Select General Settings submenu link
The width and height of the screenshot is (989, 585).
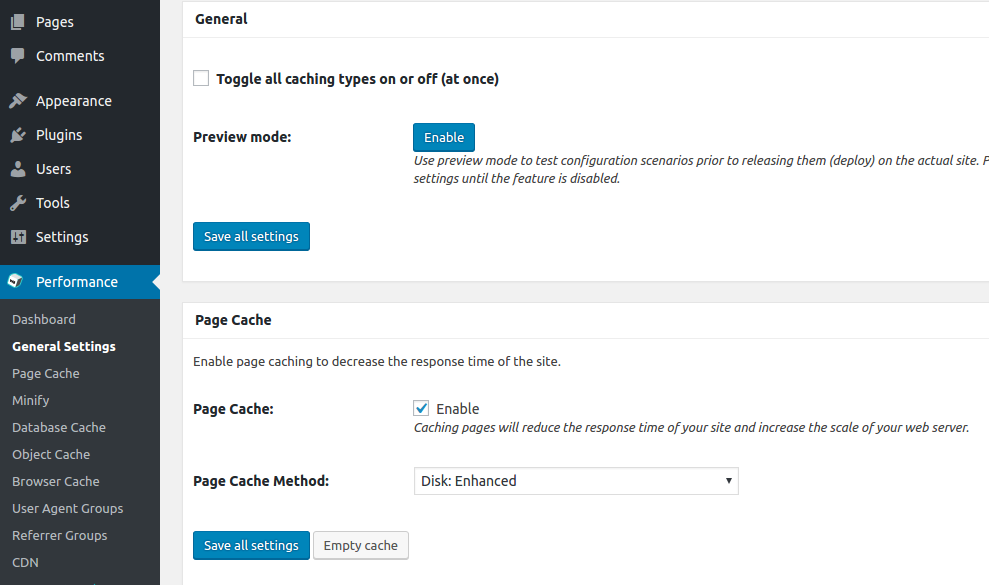[64, 346]
